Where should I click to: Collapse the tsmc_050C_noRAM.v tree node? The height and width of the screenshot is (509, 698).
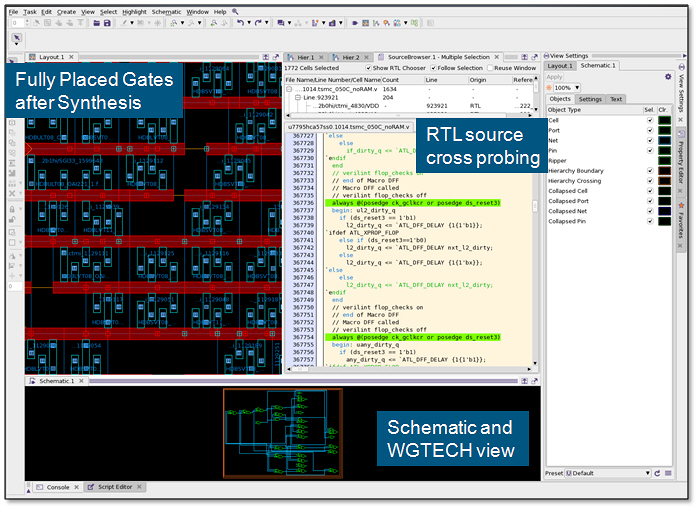click(x=289, y=89)
